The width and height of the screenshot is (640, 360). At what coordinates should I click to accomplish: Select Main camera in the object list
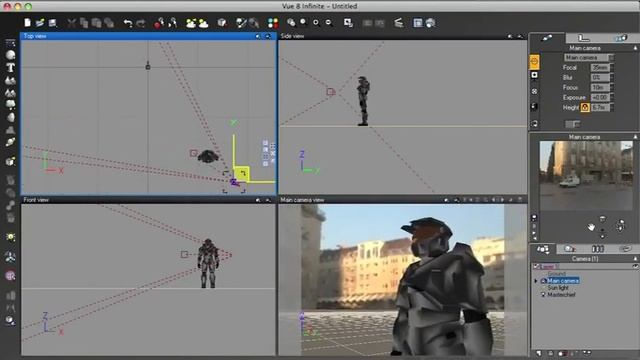point(563,281)
